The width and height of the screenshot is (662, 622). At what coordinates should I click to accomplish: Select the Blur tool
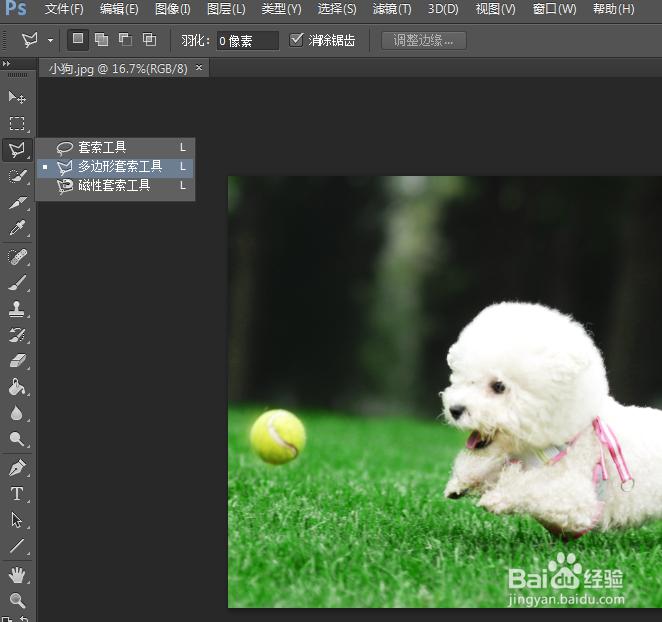click(x=17, y=413)
